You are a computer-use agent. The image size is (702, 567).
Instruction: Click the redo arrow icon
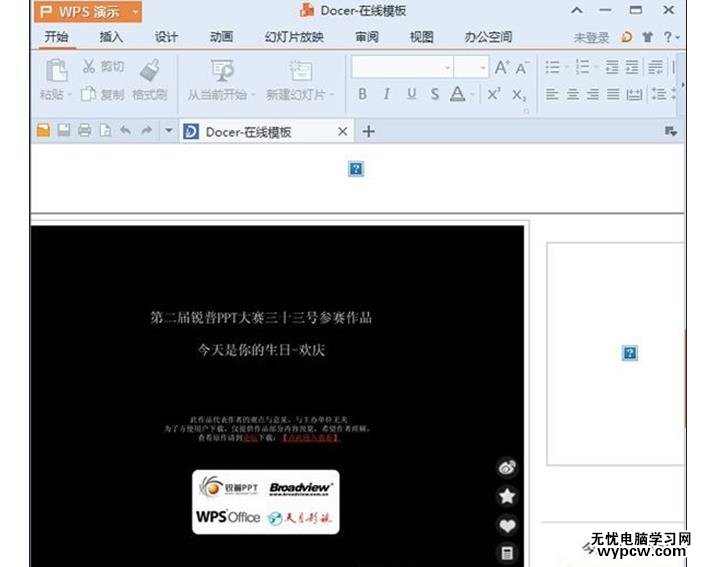pyautogui.click(x=146, y=130)
